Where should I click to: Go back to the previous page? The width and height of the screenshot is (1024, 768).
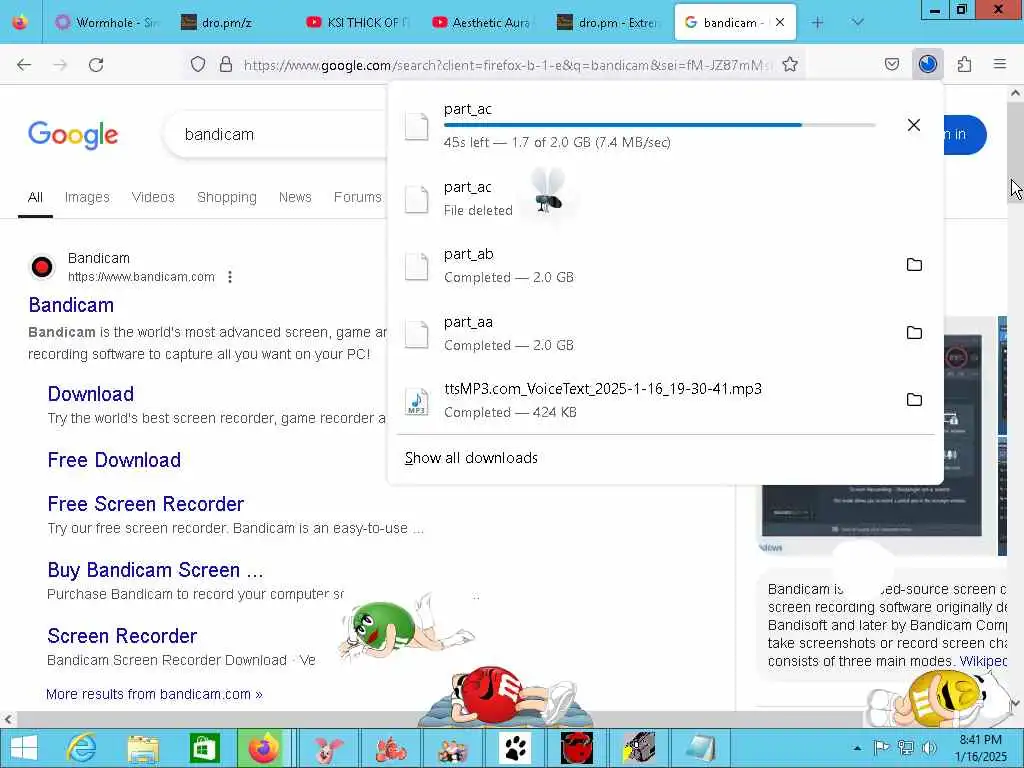[24, 65]
